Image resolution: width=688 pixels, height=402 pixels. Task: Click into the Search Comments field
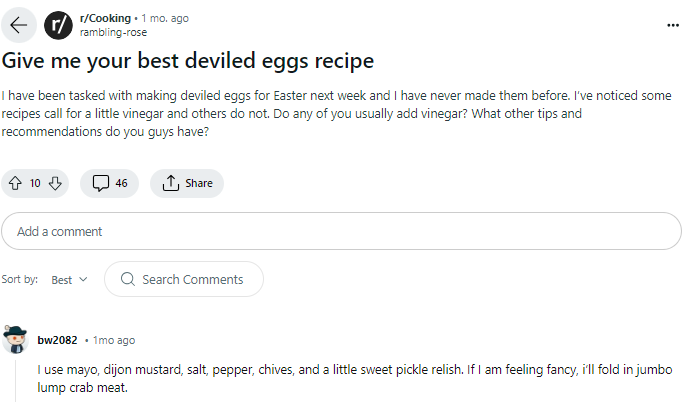pyautogui.click(x=192, y=280)
